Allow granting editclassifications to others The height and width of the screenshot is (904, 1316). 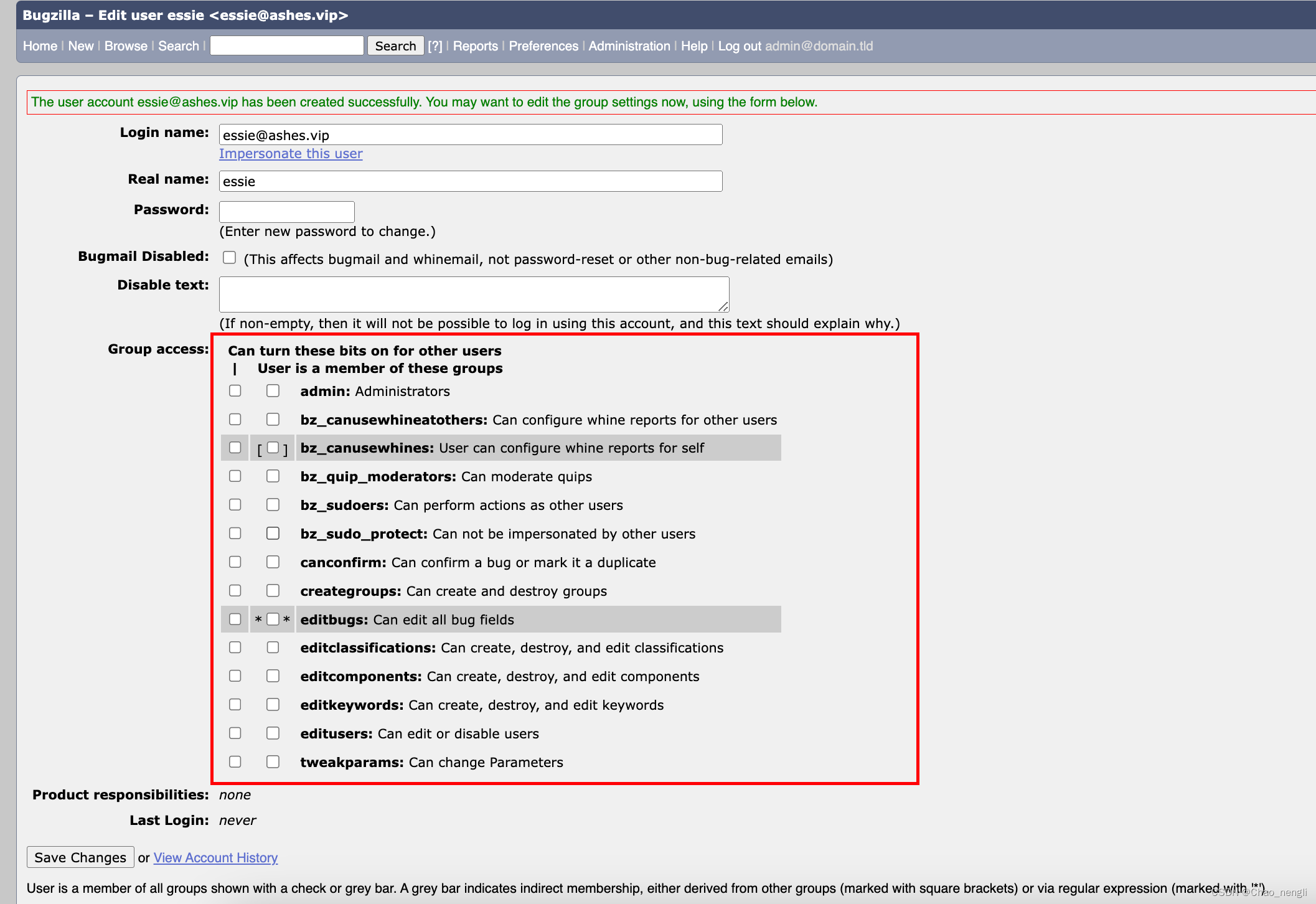coord(235,647)
